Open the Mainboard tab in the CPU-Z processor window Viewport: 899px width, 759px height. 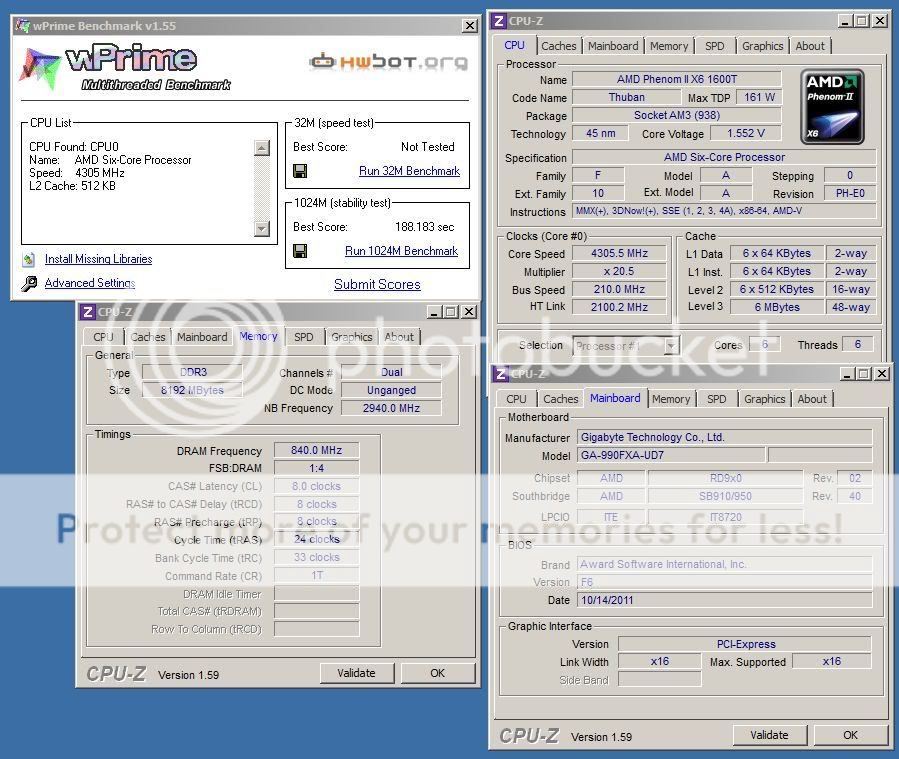[613, 46]
